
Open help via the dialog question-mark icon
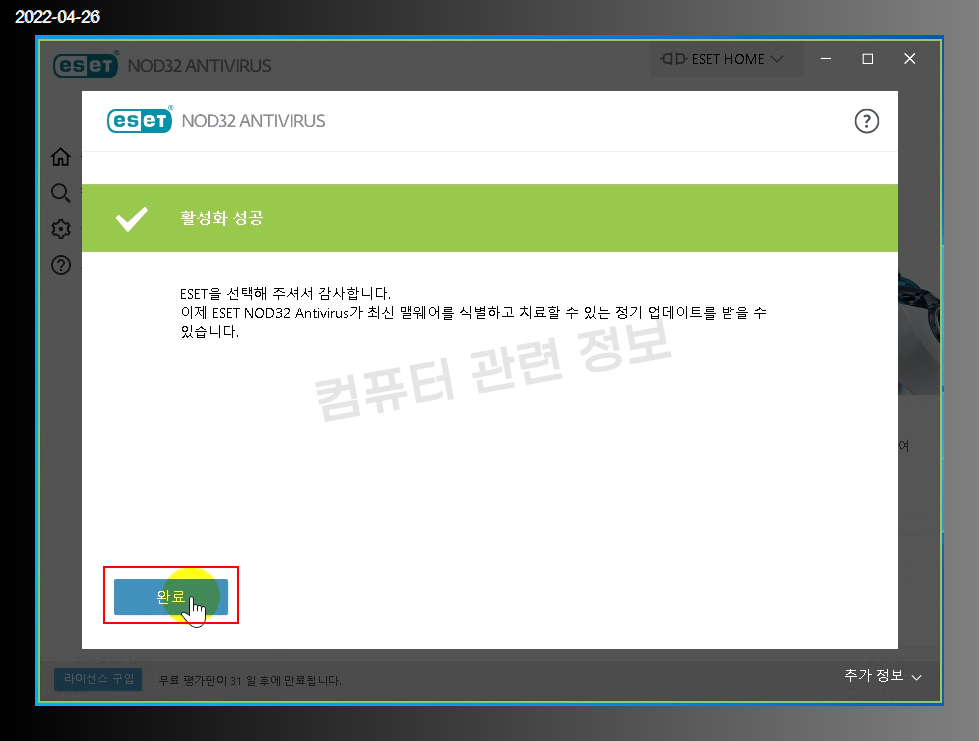(x=866, y=121)
